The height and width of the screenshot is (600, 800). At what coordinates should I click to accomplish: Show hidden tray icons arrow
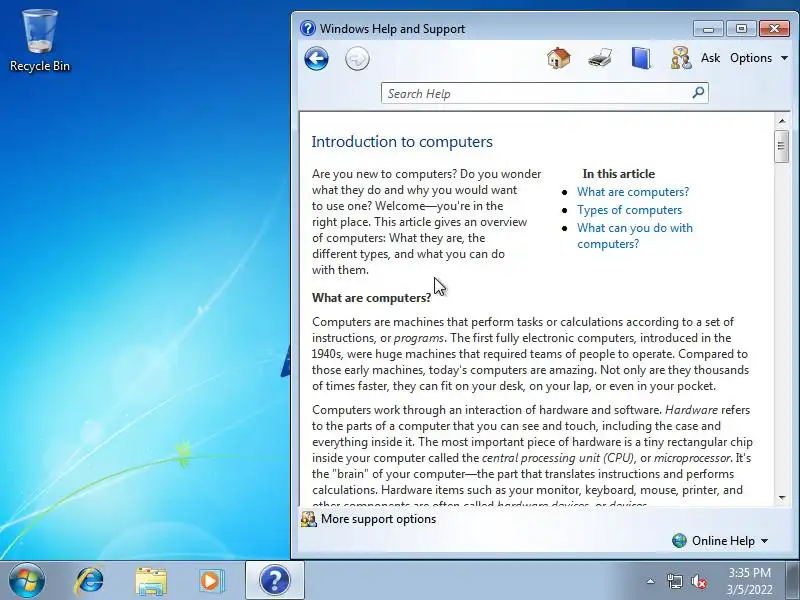650,581
